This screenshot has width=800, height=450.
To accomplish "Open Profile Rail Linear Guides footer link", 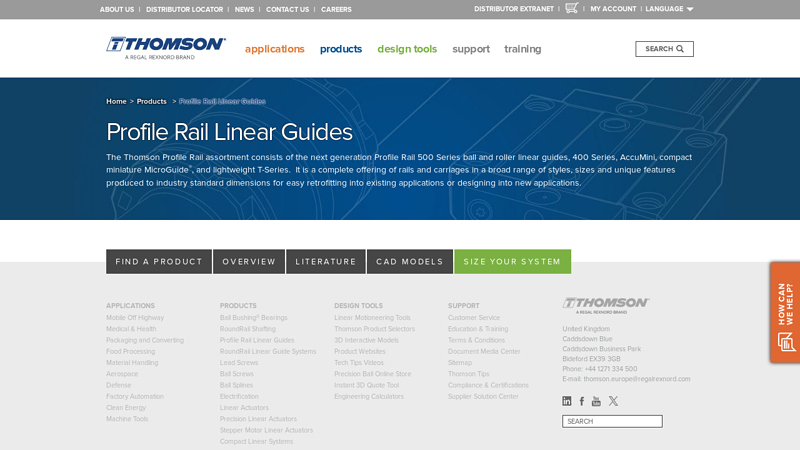I will [x=257, y=340].
